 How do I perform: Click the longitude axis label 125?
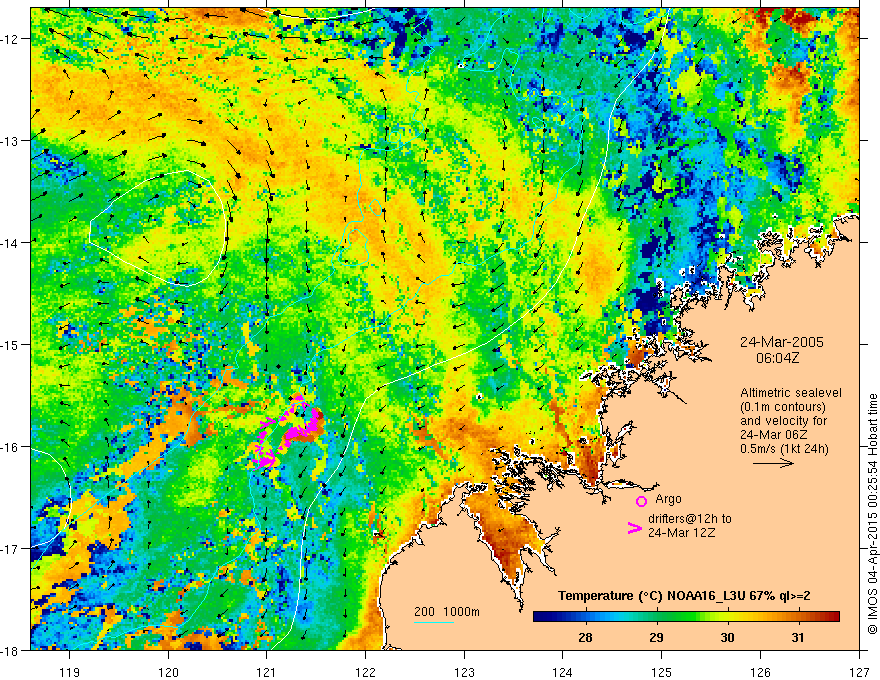[x=662, y=672]
